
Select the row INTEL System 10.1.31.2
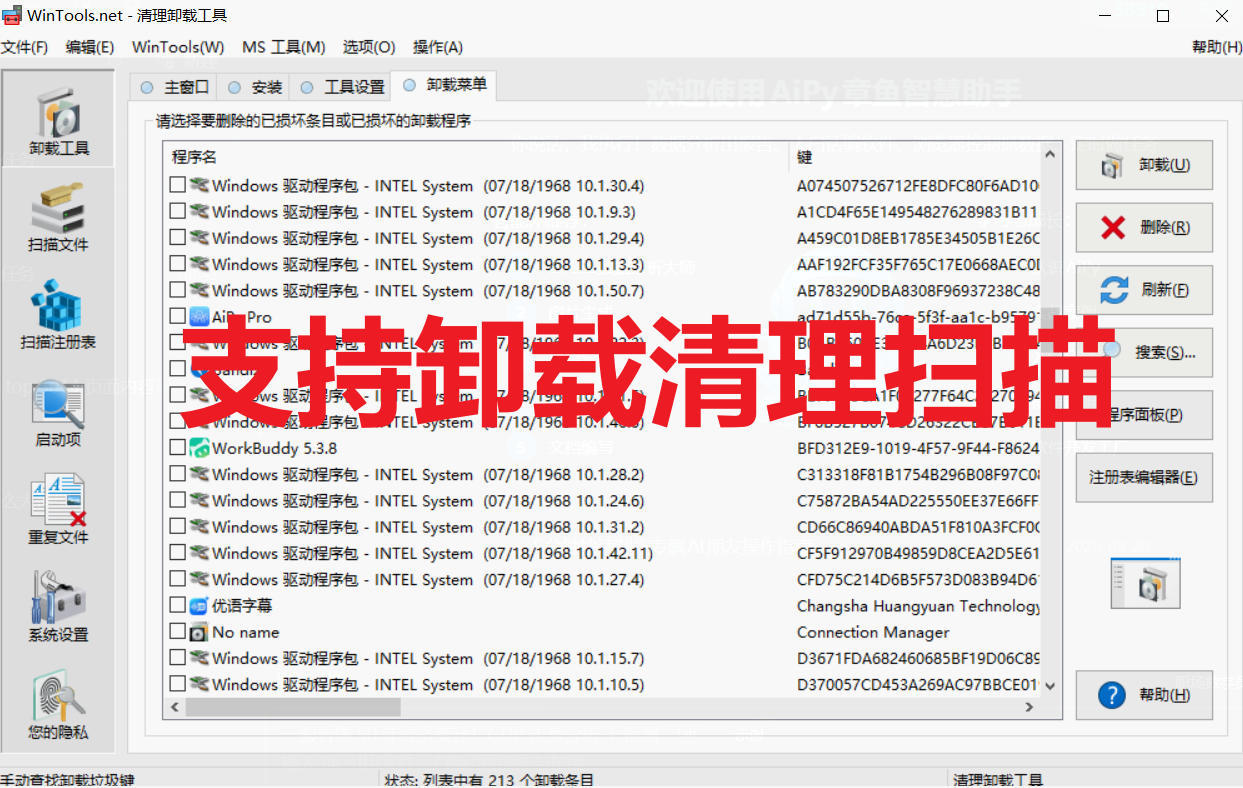[x=601, y=527]
